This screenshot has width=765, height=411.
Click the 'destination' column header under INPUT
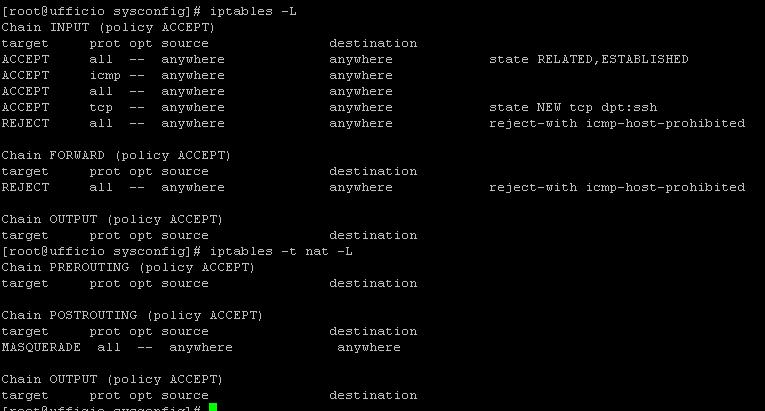(x=373, y=43)
